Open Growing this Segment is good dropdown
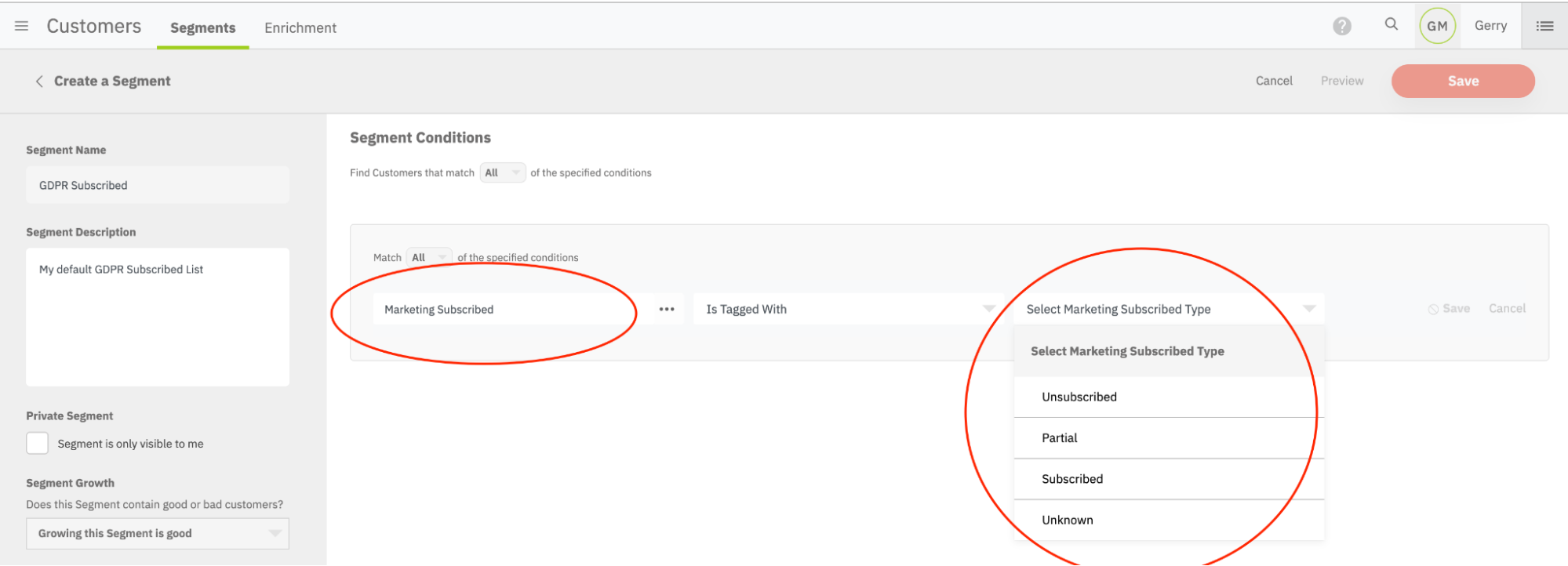Image resolution: width=1568 pixels, height=566 pixels. point(158,533)
